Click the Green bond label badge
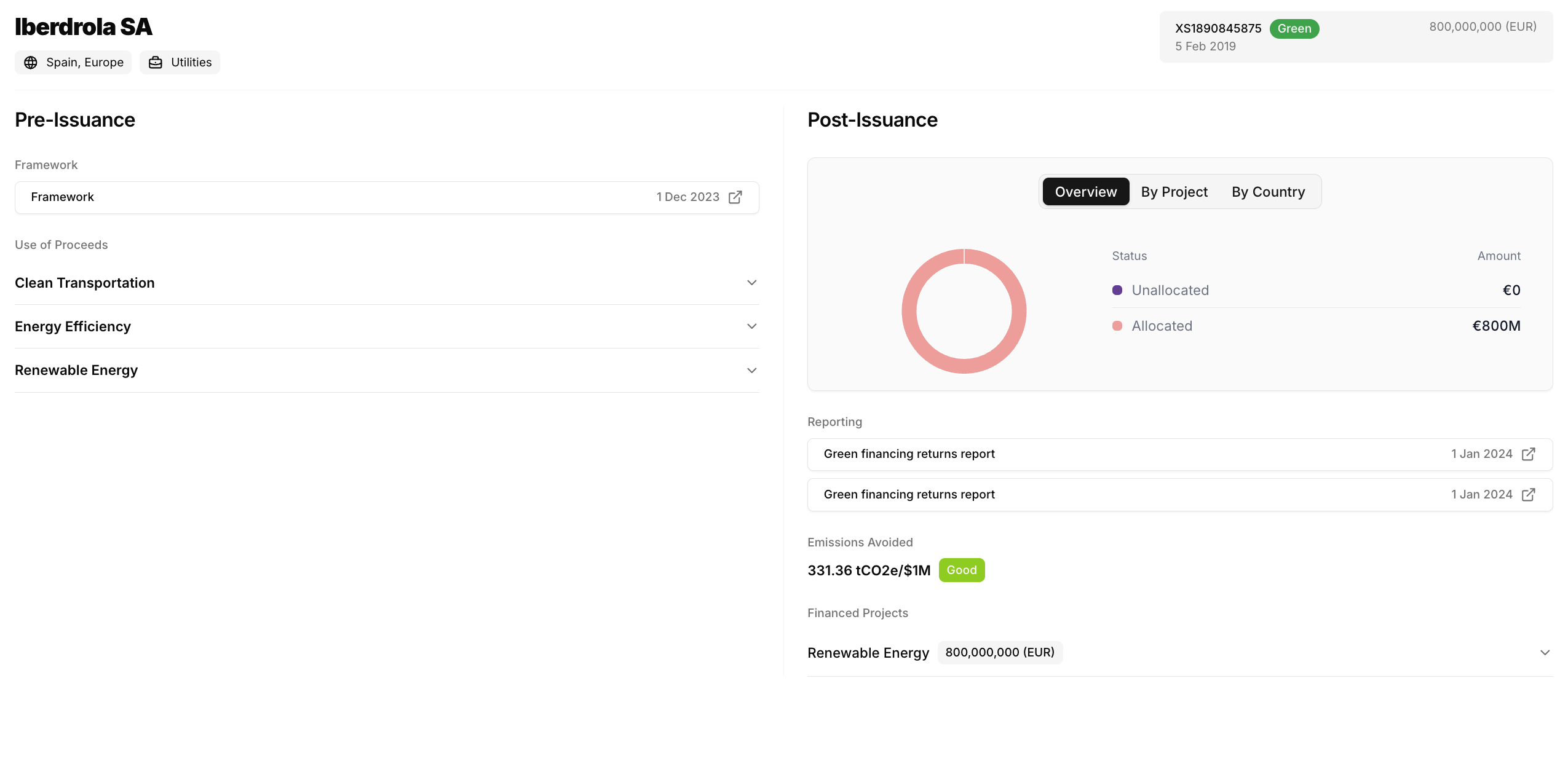Screen dimensions: 1568x772 click(x=1294, y=29)
